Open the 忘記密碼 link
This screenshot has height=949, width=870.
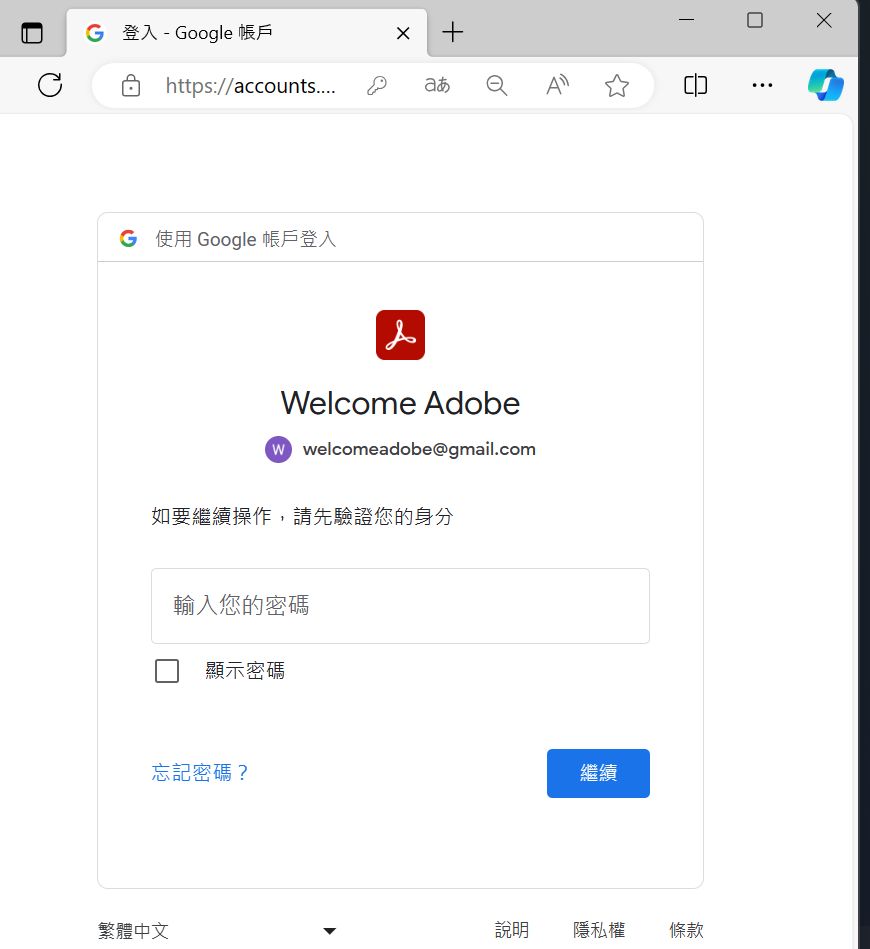tap(199, 773)
